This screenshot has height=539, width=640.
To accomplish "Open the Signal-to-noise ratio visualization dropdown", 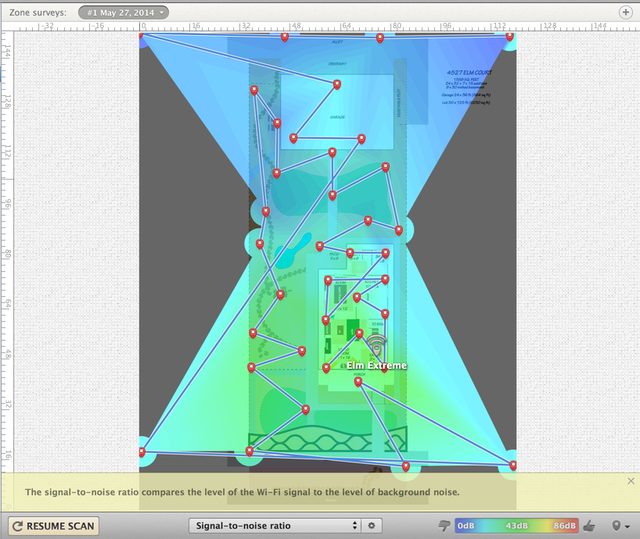I will click(x=274, y=525).
